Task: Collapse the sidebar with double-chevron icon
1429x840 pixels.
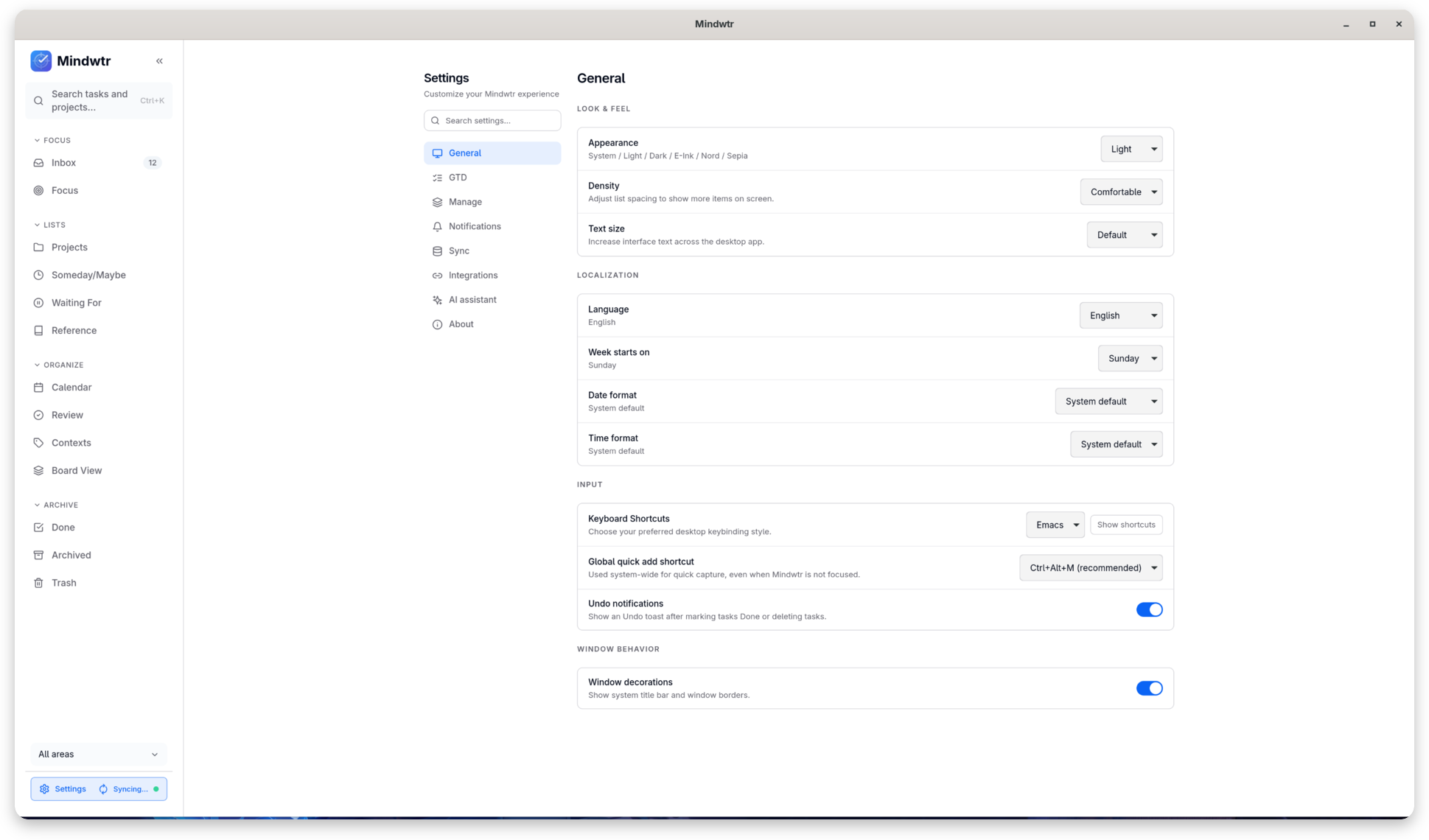Action: pos(159,61)
